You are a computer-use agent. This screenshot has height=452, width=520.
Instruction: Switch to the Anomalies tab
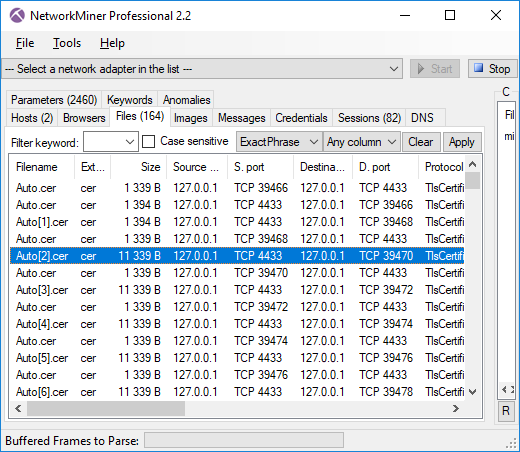186,100
